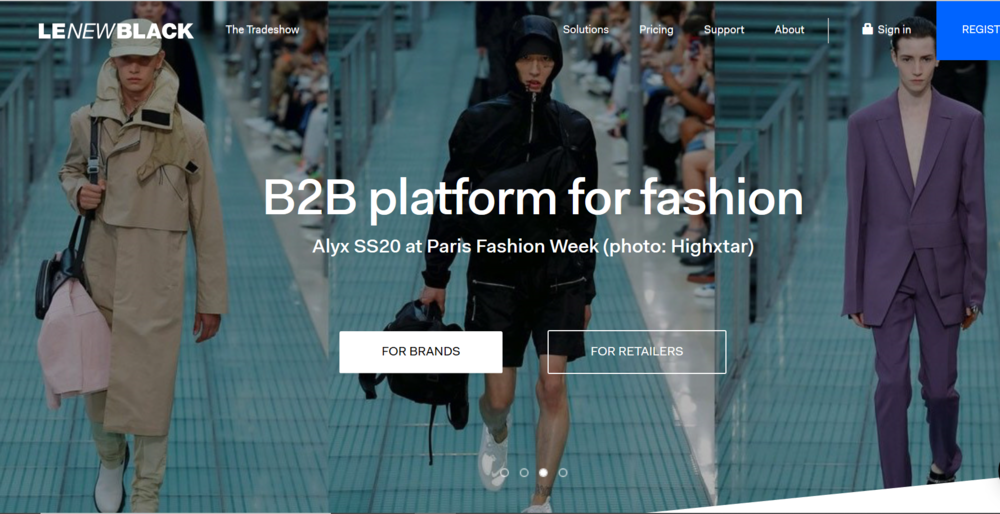
Task: Click the FOR BRANDS button
Action: 421,351
